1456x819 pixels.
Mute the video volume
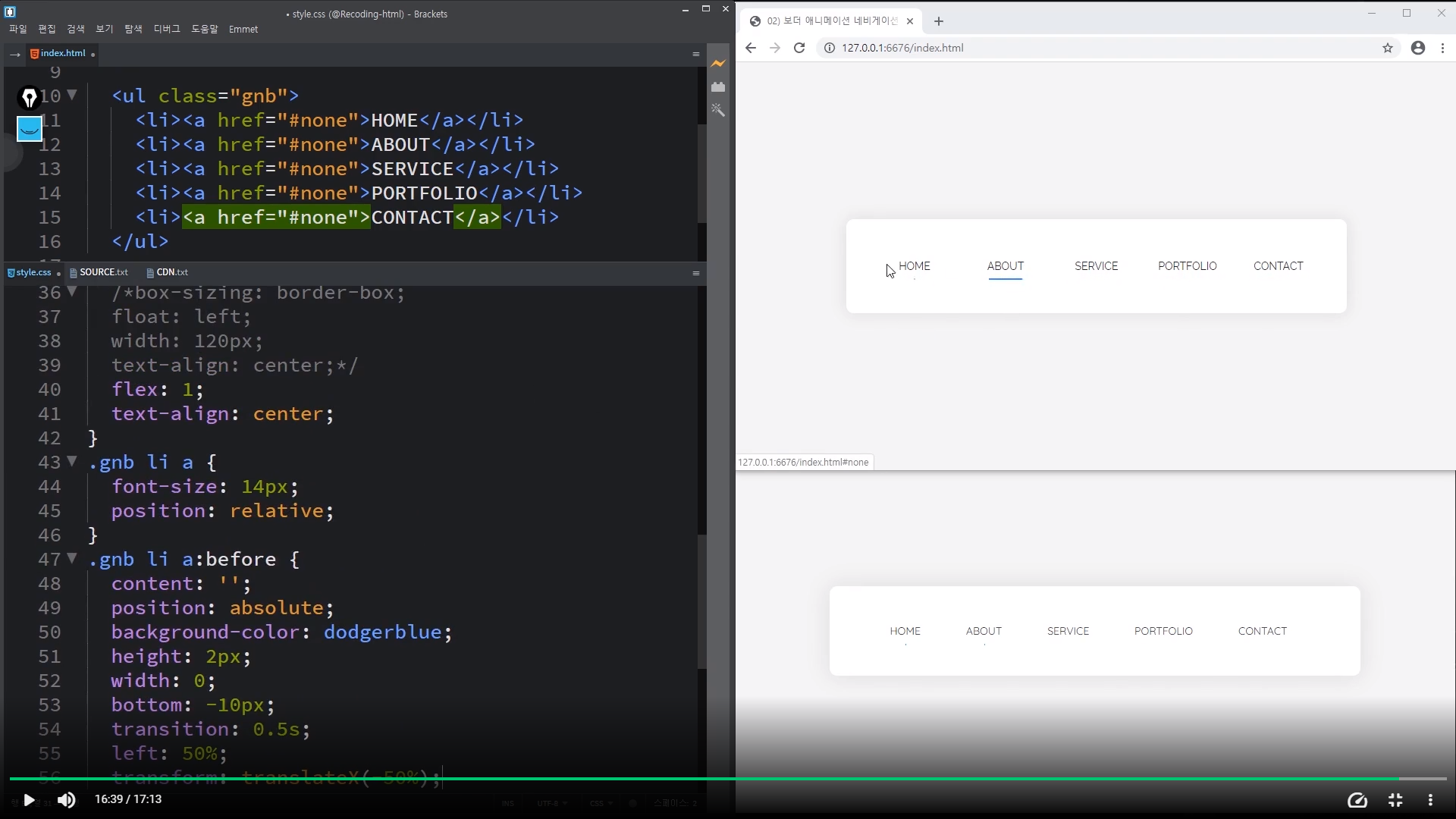coord(67,799)
